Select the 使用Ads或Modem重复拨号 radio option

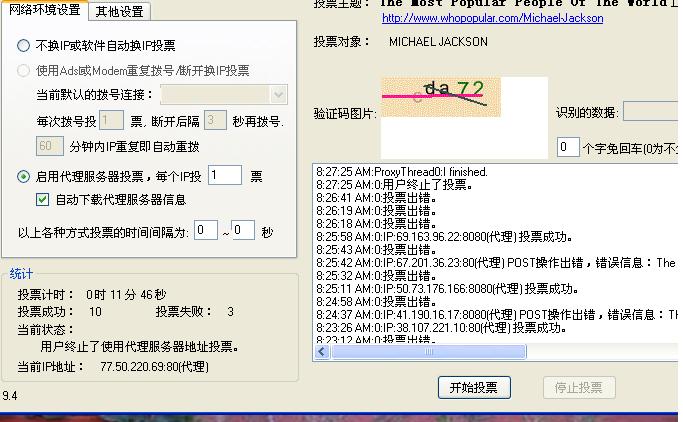click(x=24, y=71)
